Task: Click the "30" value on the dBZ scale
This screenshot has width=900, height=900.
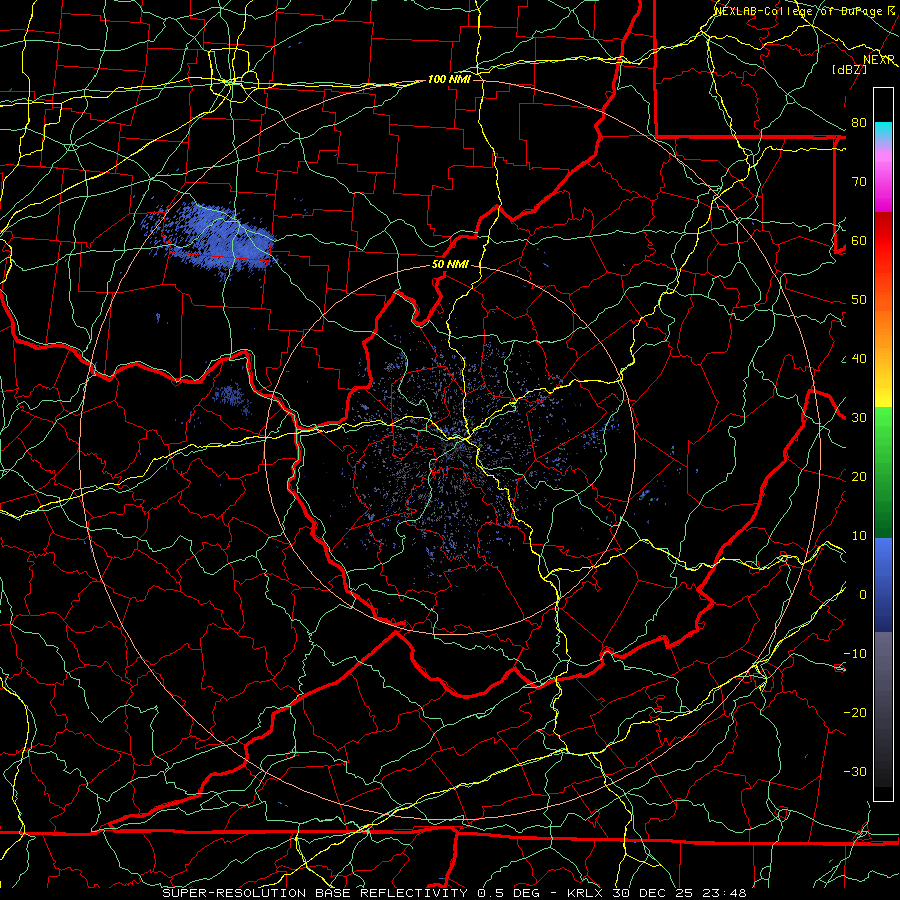Action: [x=859, y=418]
